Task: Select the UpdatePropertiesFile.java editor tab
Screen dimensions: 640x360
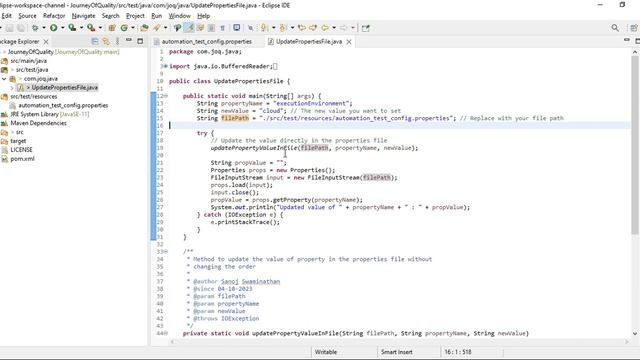Action: [x=309, y=42]
